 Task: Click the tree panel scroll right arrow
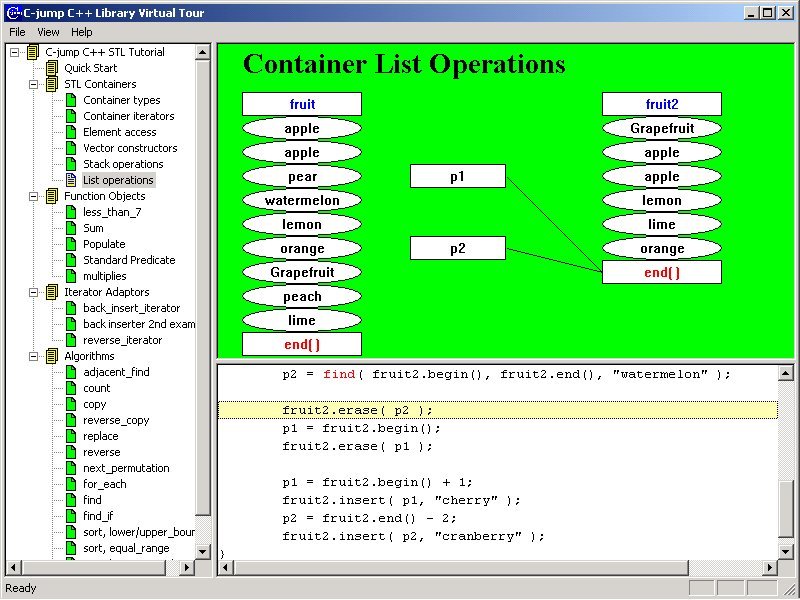[x=187, y=567]
